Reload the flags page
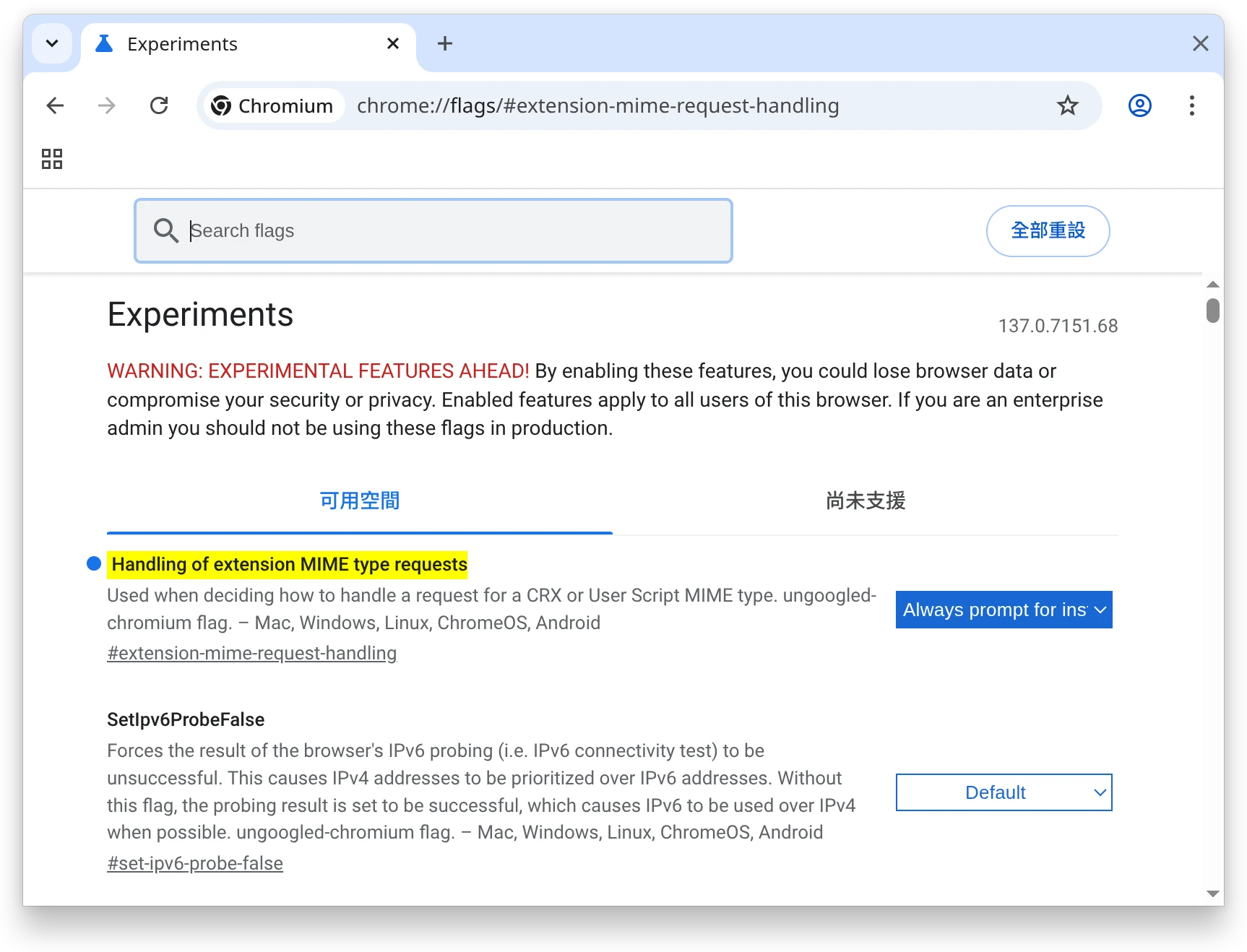Image resolution: width=1247 pixels, height=952 pixels. [x=159, y=106]
